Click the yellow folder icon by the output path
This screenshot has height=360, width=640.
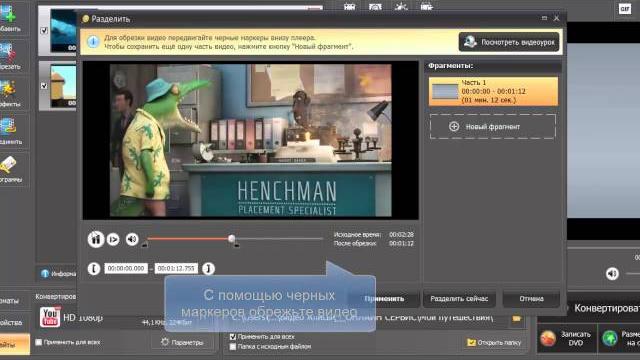(516, 318)
